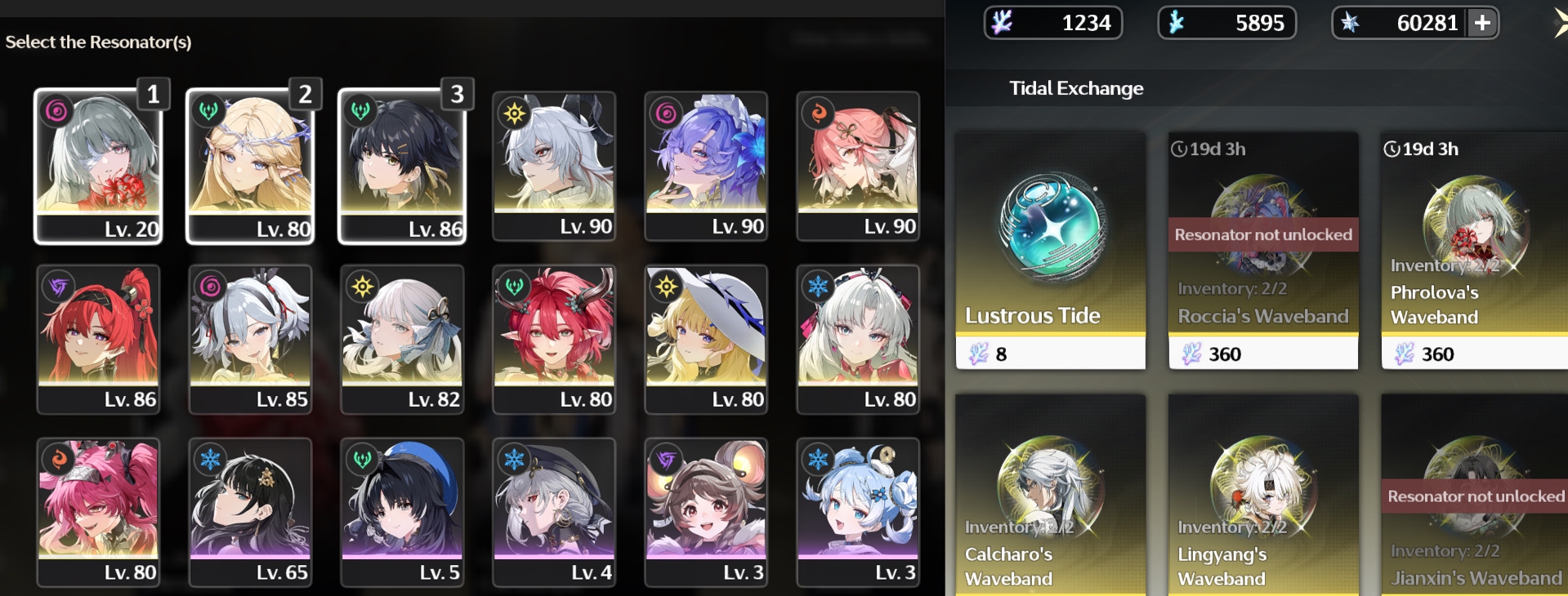
Task: Click the 5895 blue currency icon
Action: 1176,22
